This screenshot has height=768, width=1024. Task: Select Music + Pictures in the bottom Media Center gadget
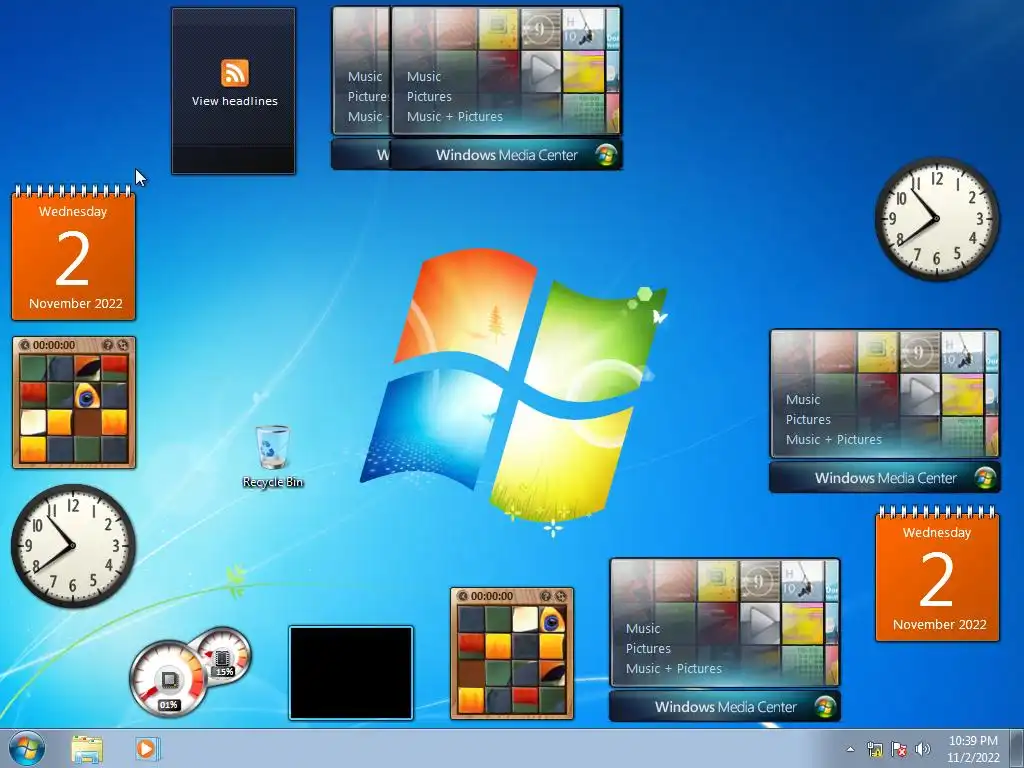point(673,669)
